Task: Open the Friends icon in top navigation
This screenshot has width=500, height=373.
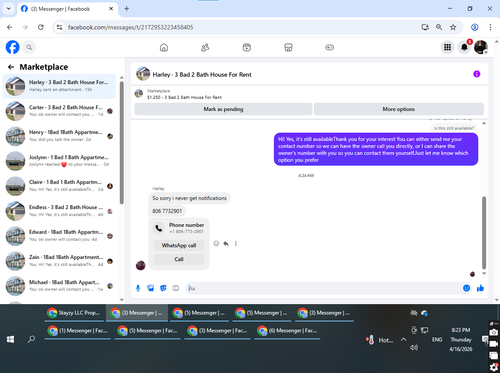Action: pos(205,47)
